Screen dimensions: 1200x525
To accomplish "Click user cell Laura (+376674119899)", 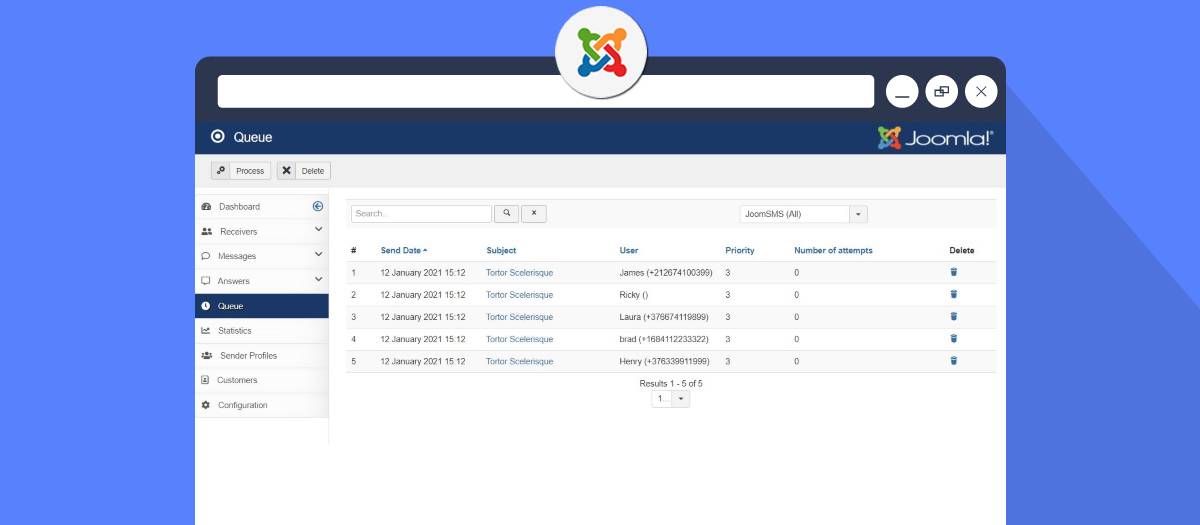I will pyautogui.click(x=664, y=317).
